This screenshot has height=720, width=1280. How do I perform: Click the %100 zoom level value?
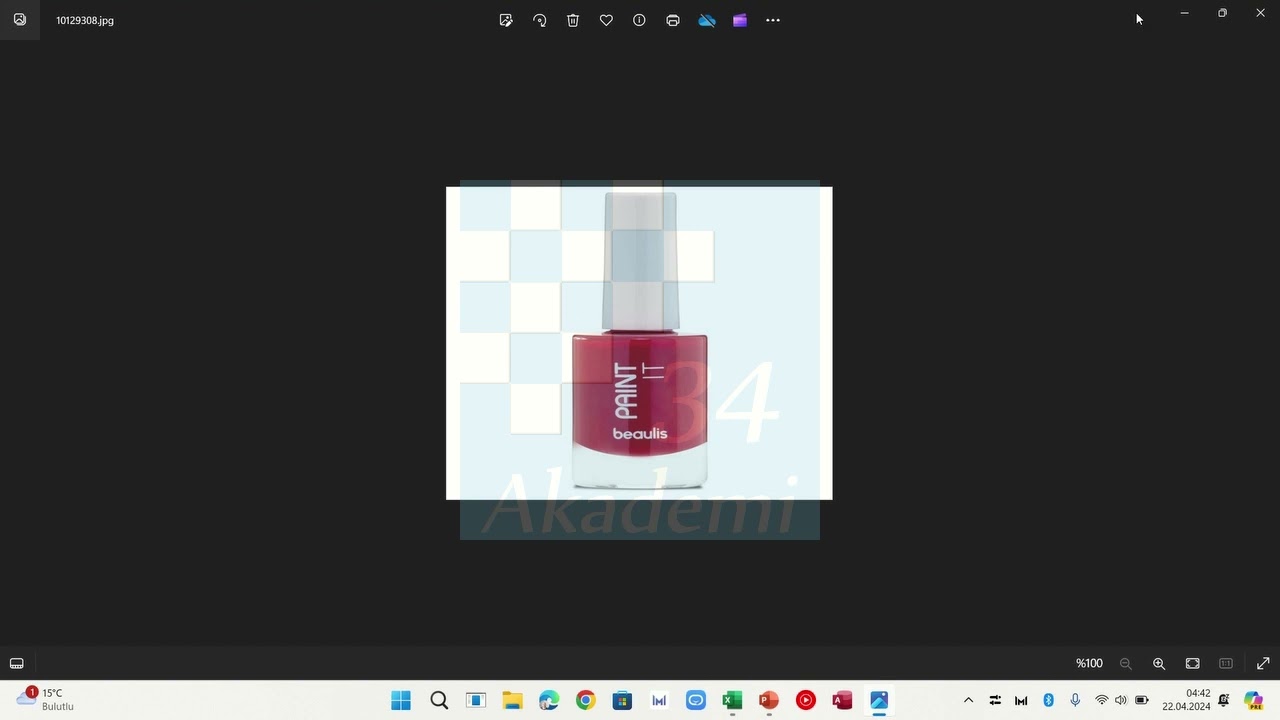point(1089,663)
